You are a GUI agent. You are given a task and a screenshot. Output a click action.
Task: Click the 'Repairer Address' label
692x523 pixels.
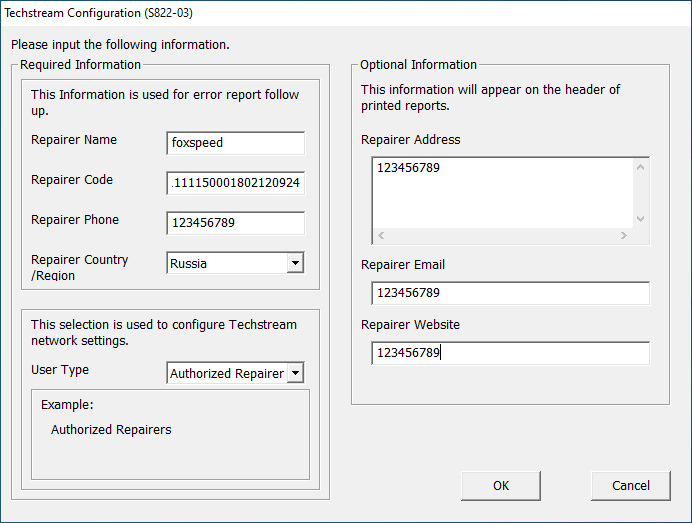pos(410,140)
